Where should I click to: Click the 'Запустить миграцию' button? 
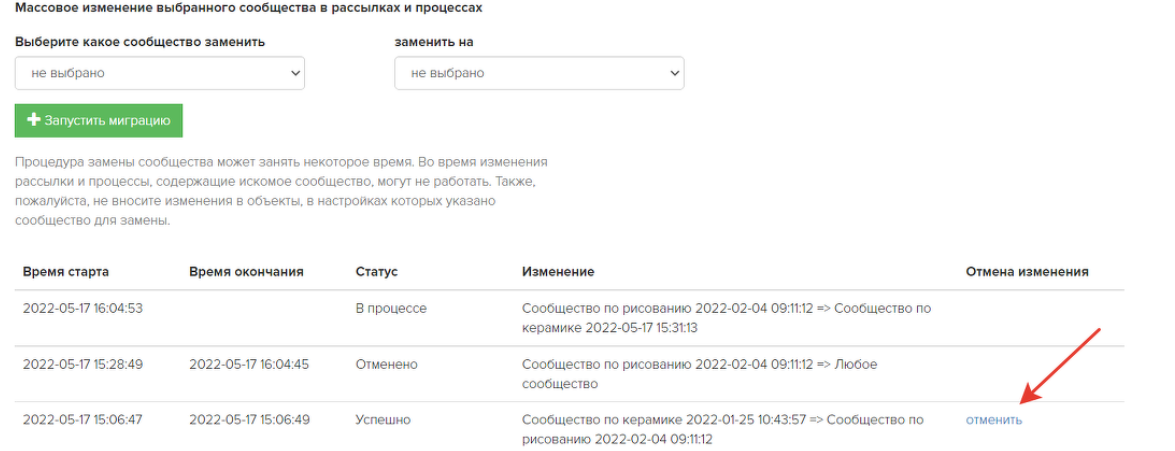[x=99, y=121]
